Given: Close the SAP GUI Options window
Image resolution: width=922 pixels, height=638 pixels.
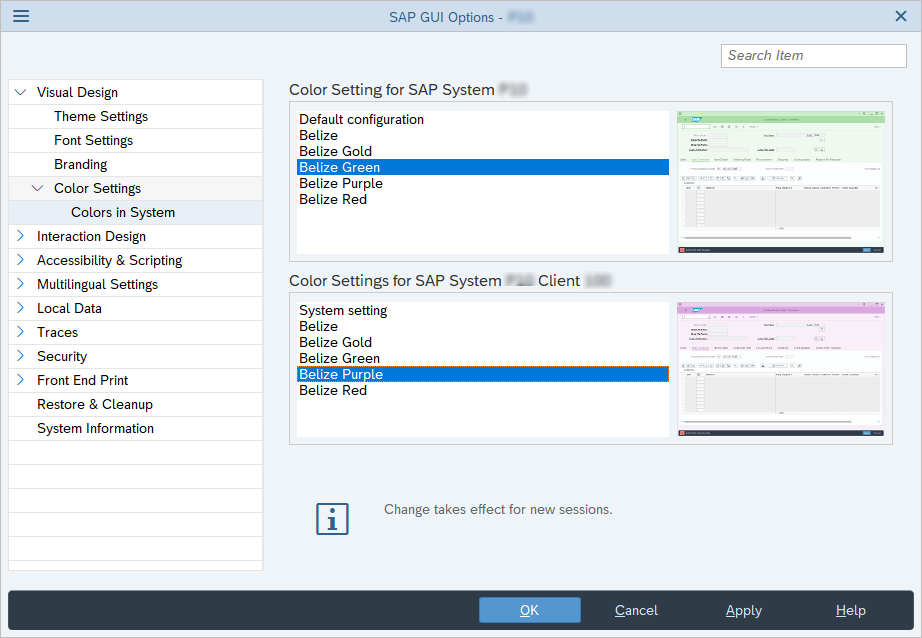Looking at the screenshot, I should 900,16.
